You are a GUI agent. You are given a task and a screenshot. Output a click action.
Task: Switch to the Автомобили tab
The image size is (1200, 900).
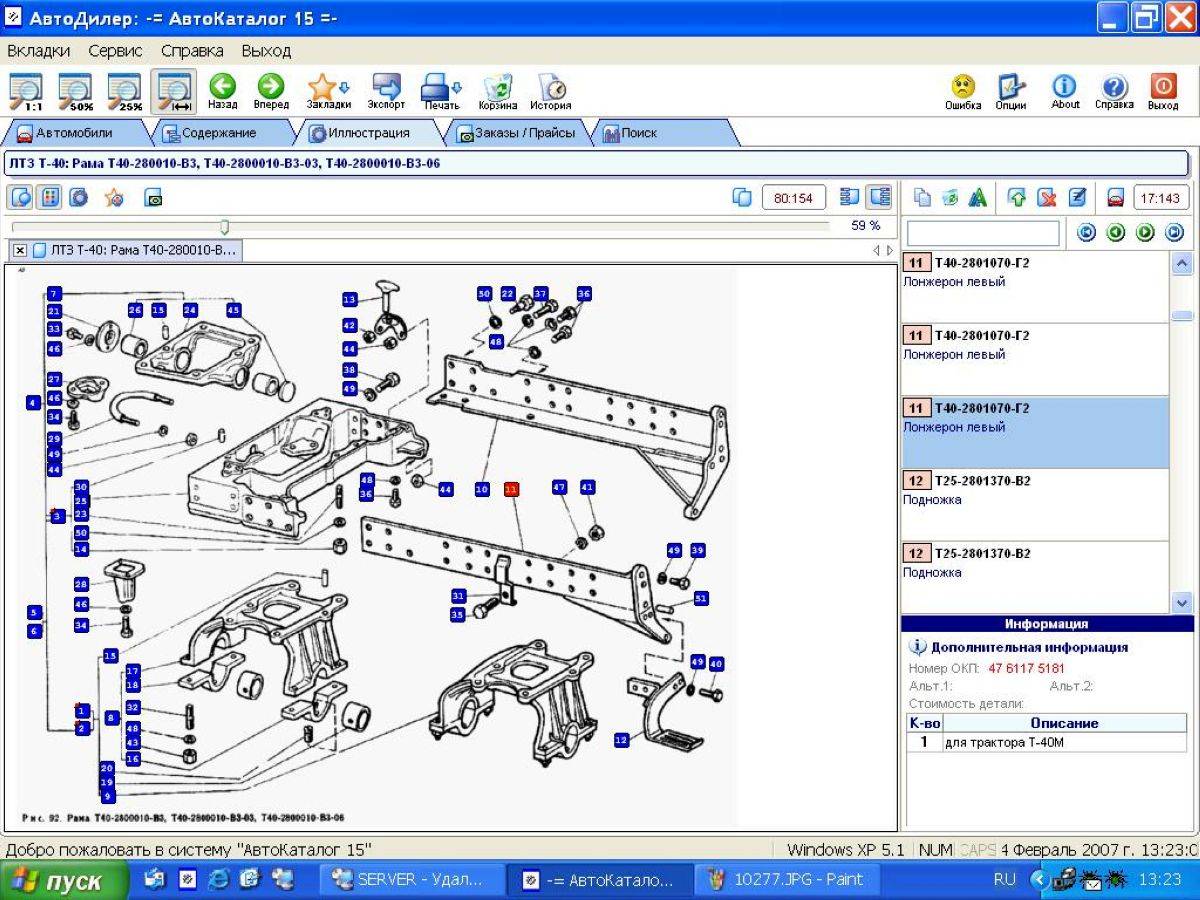[76, 132]
